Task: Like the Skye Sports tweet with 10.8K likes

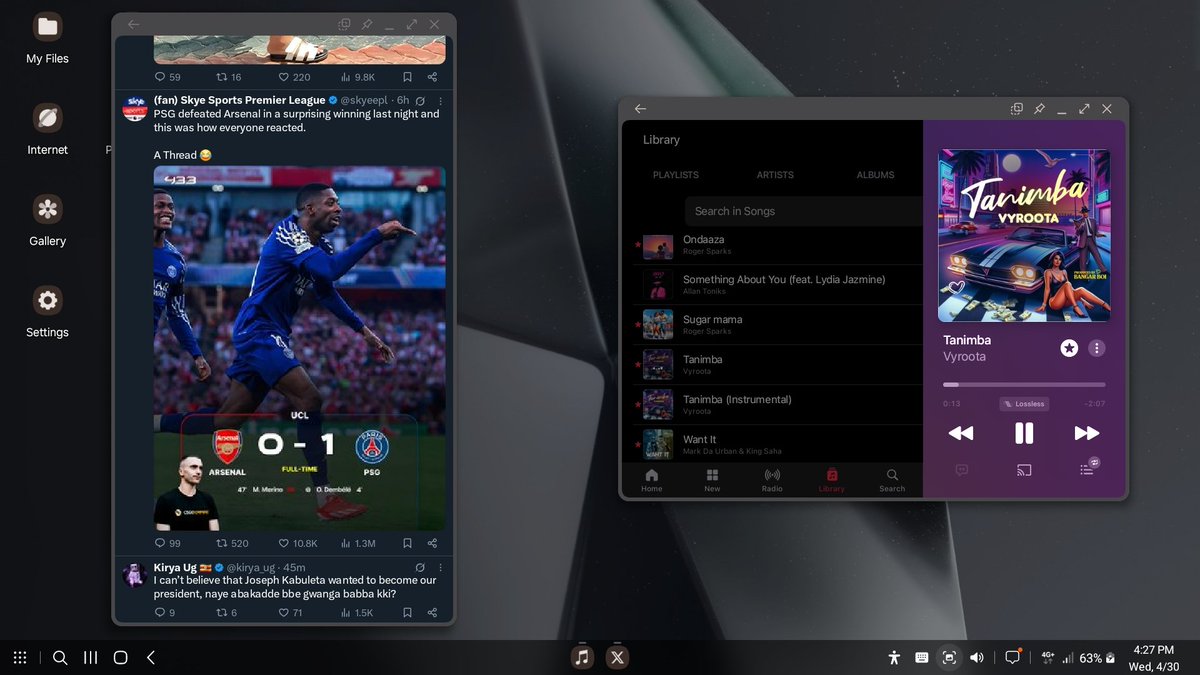Action: point(298,543)
